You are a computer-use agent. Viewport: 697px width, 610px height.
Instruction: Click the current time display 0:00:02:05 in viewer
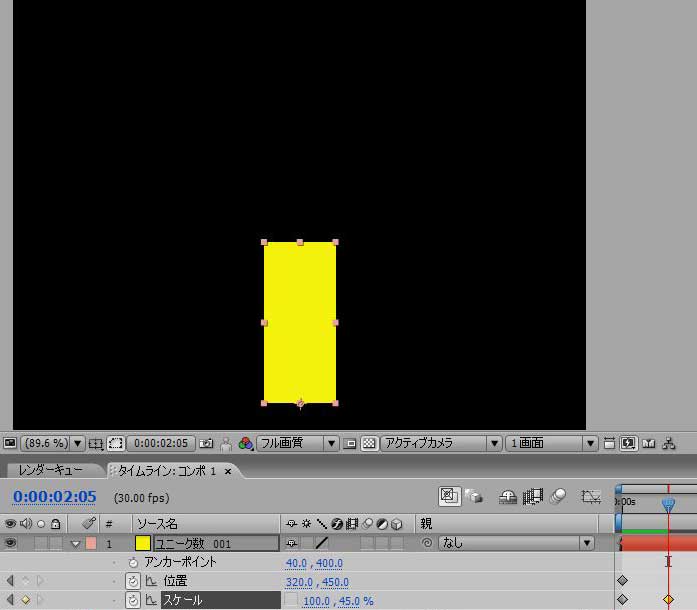[x=161, y=443]
